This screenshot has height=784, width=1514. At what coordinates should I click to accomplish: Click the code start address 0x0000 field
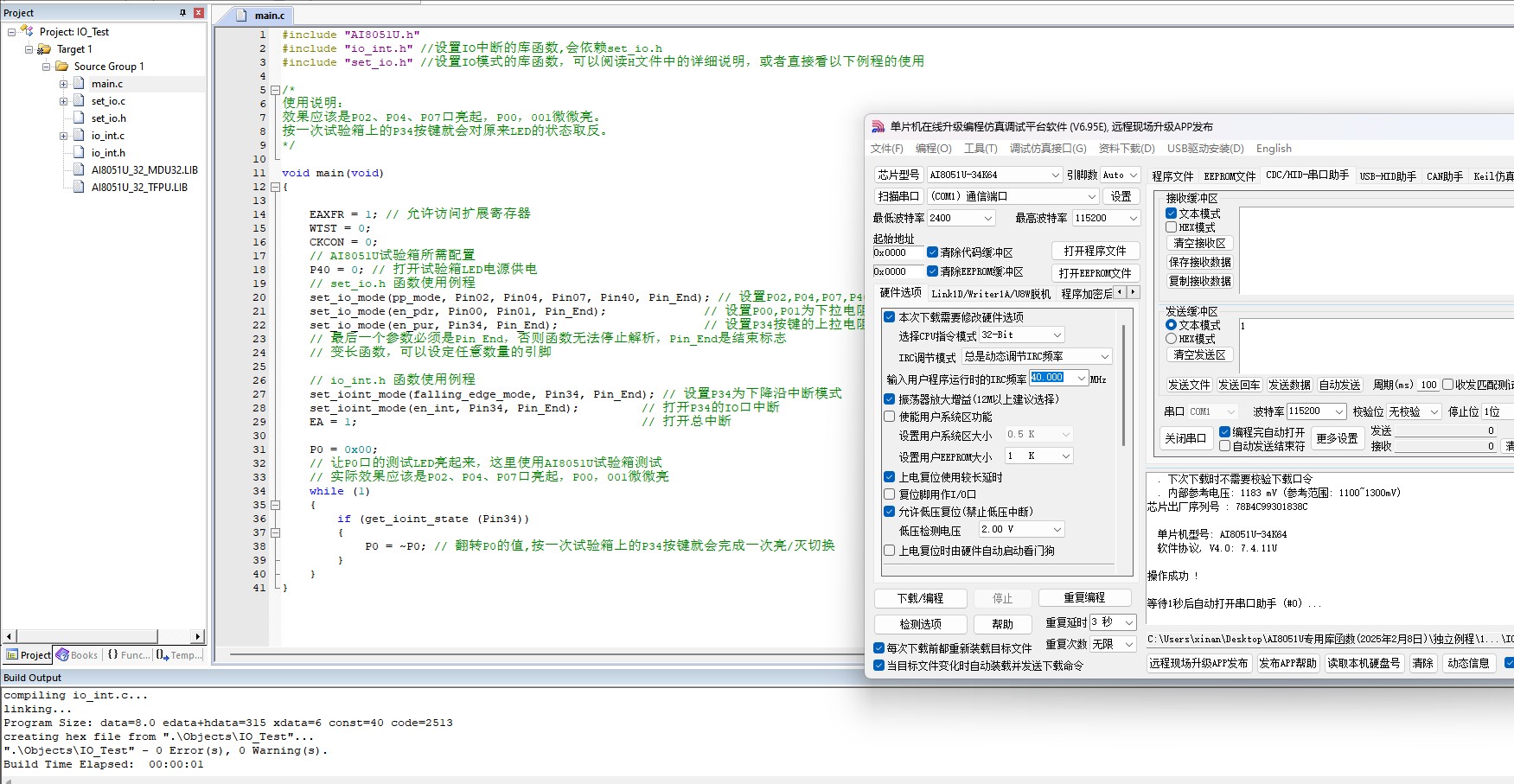(898, 252)
